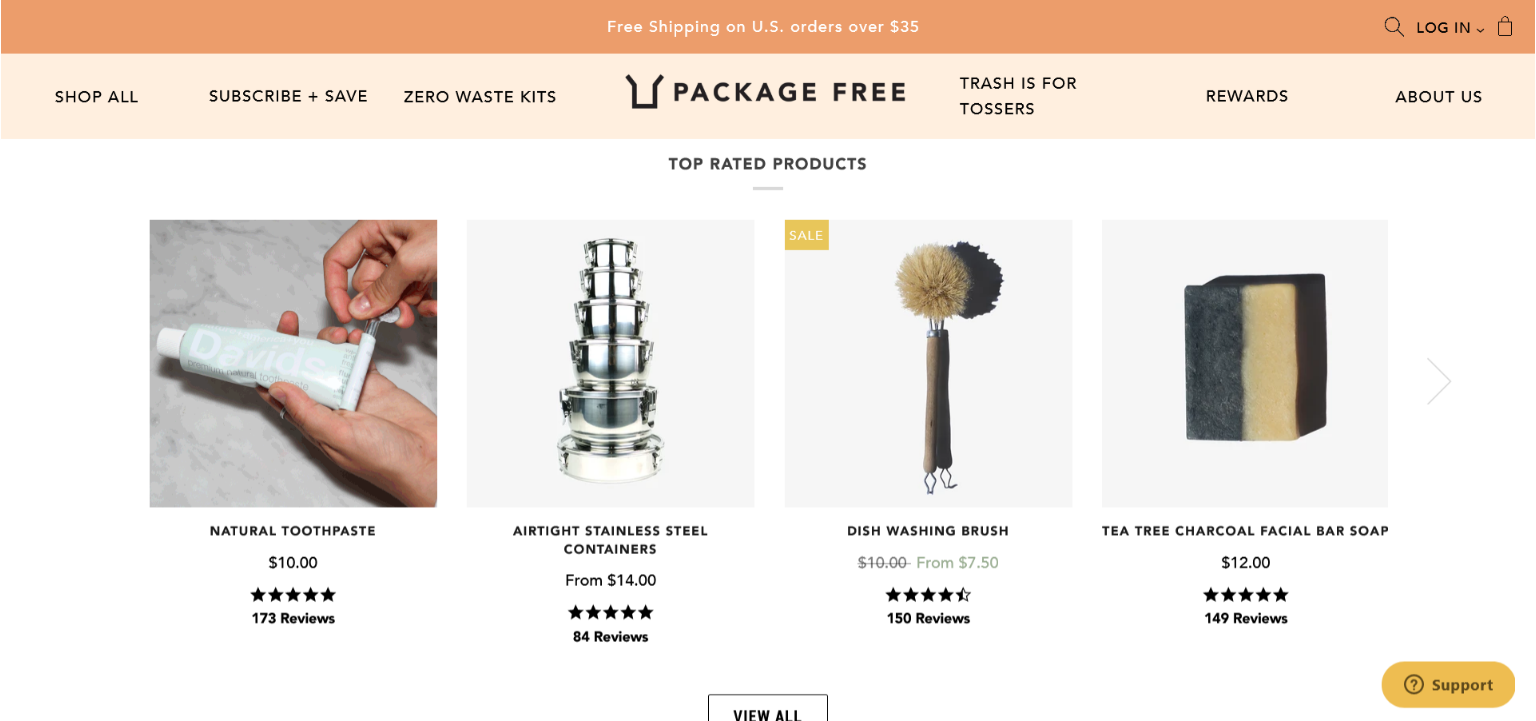Viewport: 1536px width, 721px height.
Task: Click the VIEW ALL button
Action: (x=768, y=708)
